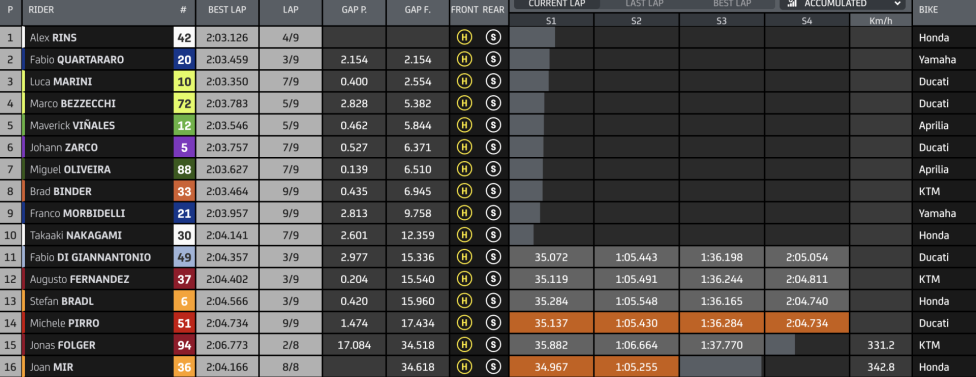976x377 pixels.
Task: Click the S1 sector column header
Action: tap(551, 21)
